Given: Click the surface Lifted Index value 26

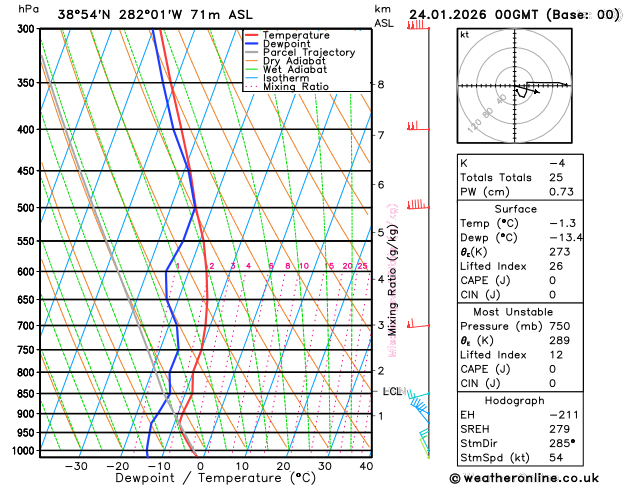Looking at the screenshot, I should point(556,266).
